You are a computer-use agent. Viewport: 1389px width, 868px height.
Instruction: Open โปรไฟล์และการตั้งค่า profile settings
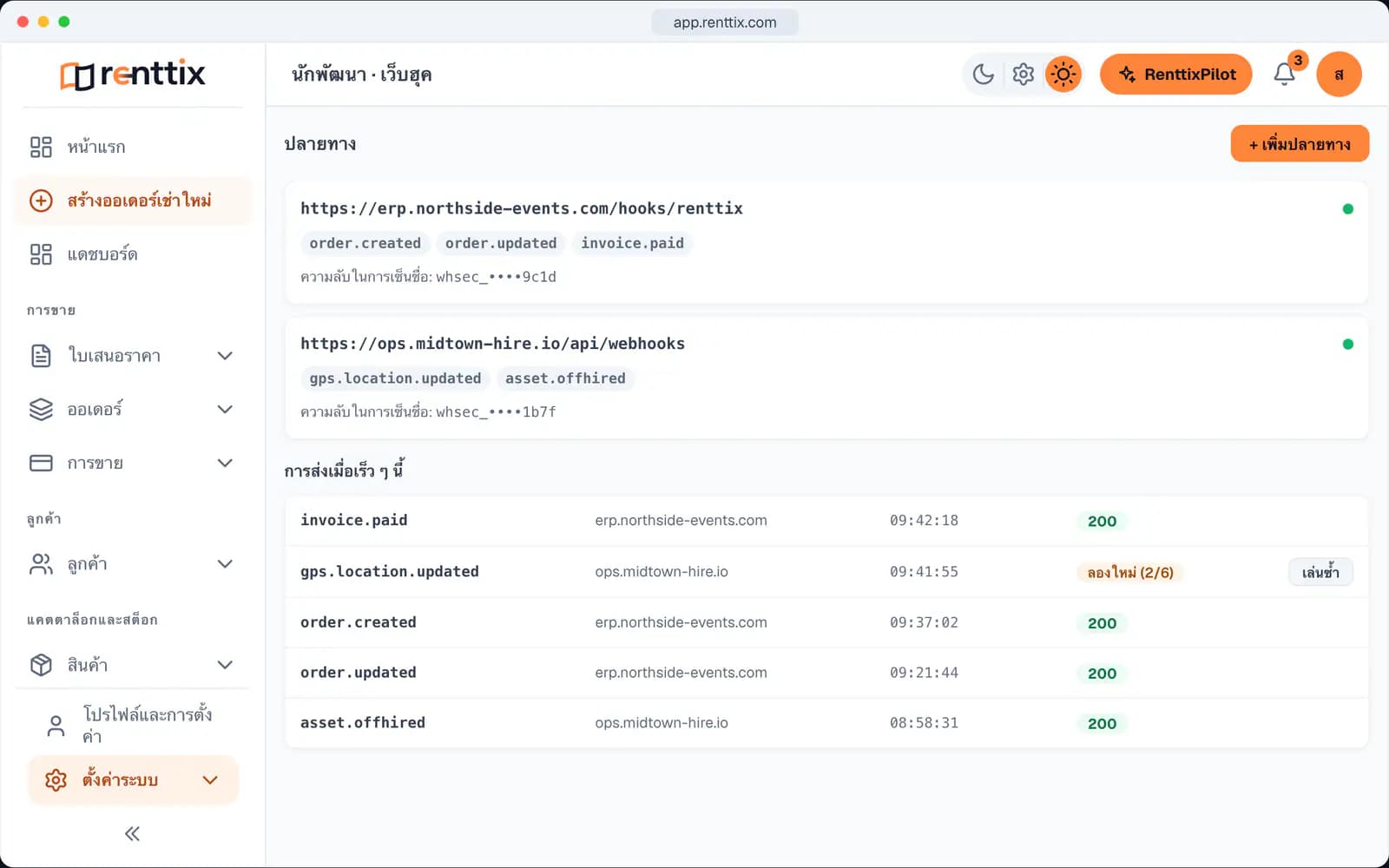click(133, 725)
